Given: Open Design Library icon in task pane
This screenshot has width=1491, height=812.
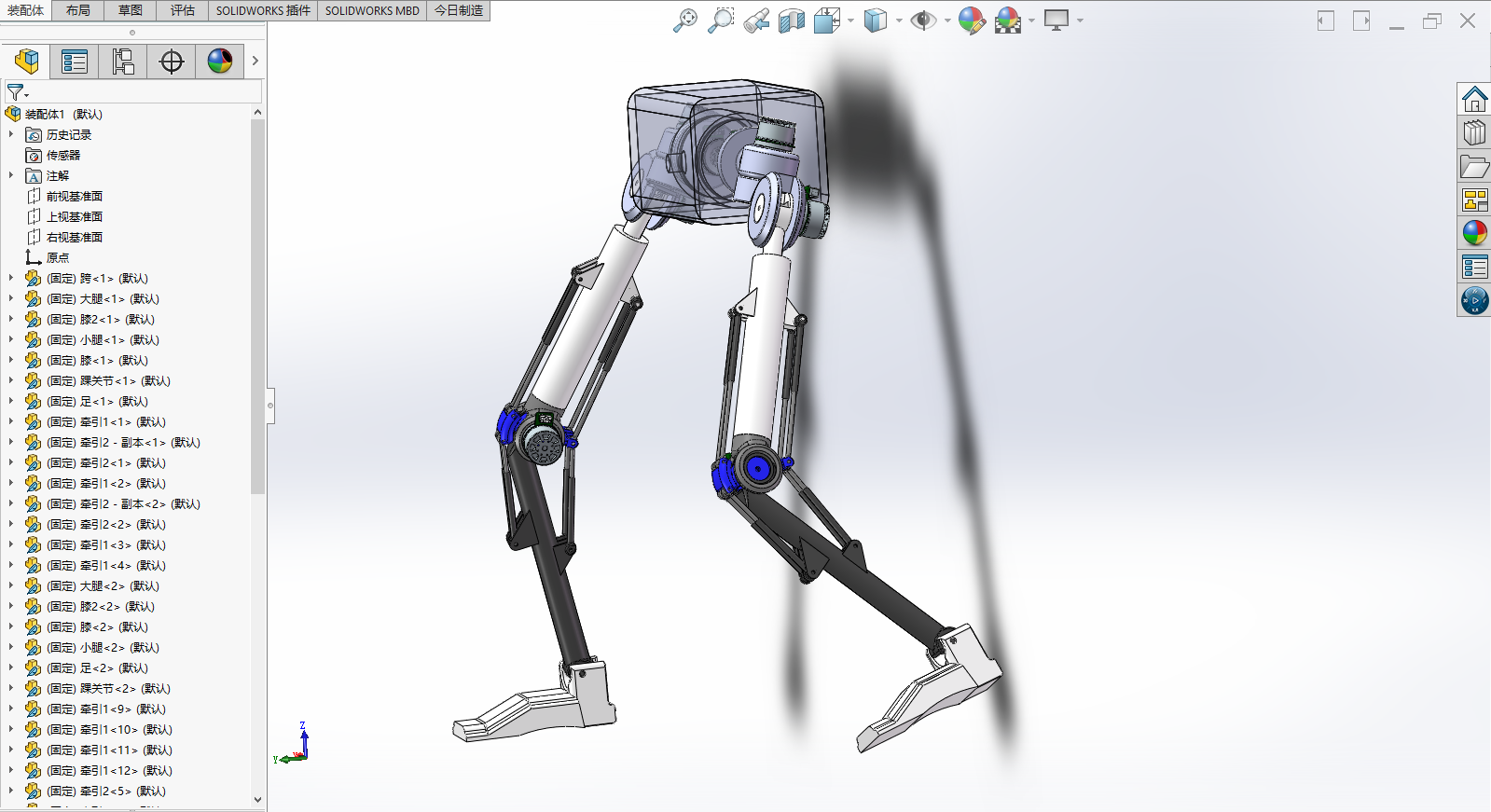Looking at the screenshot, I should (1474, 133).
